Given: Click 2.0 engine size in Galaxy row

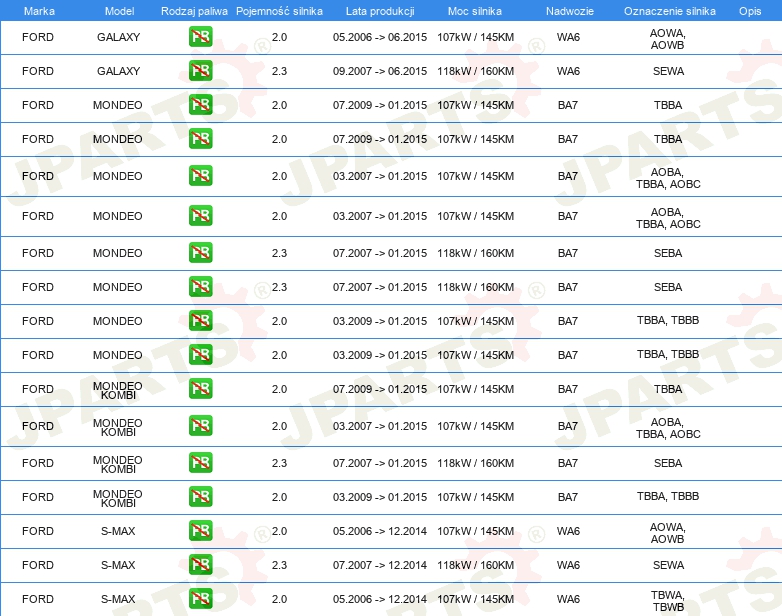Looking at the screenshot, I should pos(279,37).
